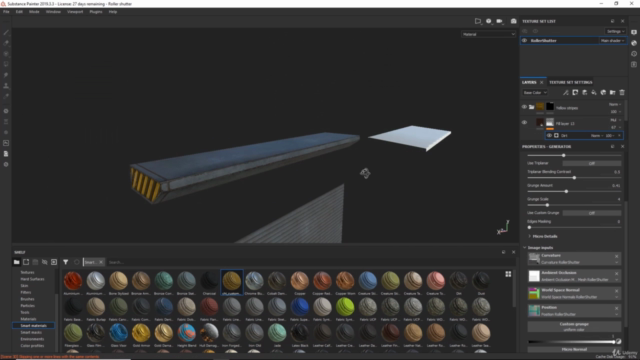Image resolution: width=640 pixels, height=360 pixels.
Task: Toggle visibility of RollerShutter texture set
Action: 524,40
